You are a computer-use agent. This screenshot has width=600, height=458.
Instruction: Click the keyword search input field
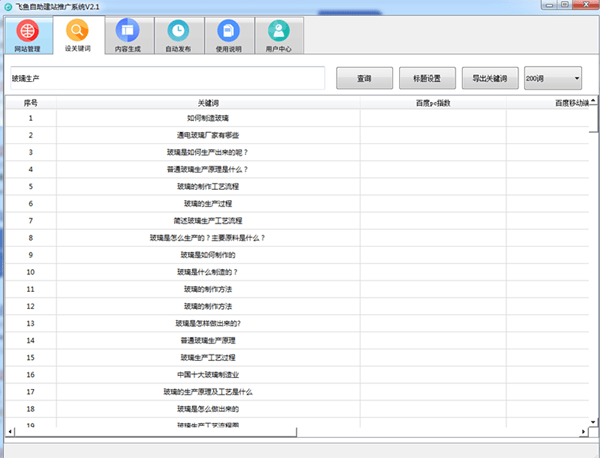coord(165,78)
